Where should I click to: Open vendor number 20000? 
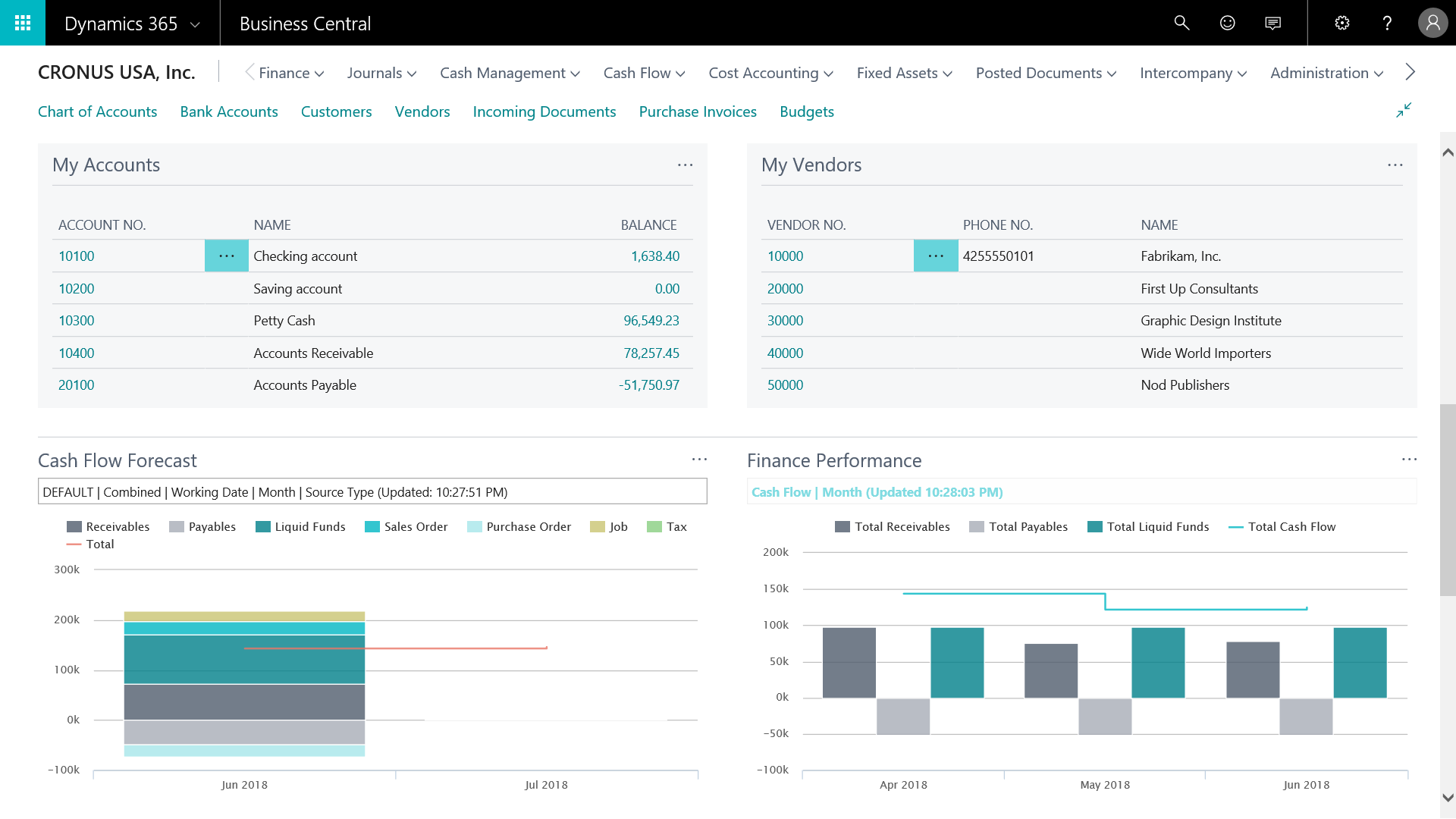click(x=785, y=289)
